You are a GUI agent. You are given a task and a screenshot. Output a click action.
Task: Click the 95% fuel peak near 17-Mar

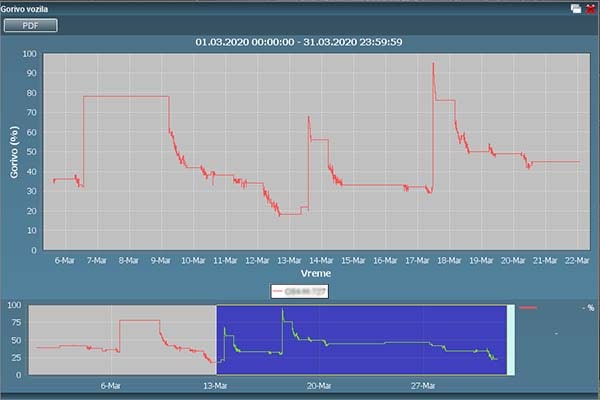(433, 64)
